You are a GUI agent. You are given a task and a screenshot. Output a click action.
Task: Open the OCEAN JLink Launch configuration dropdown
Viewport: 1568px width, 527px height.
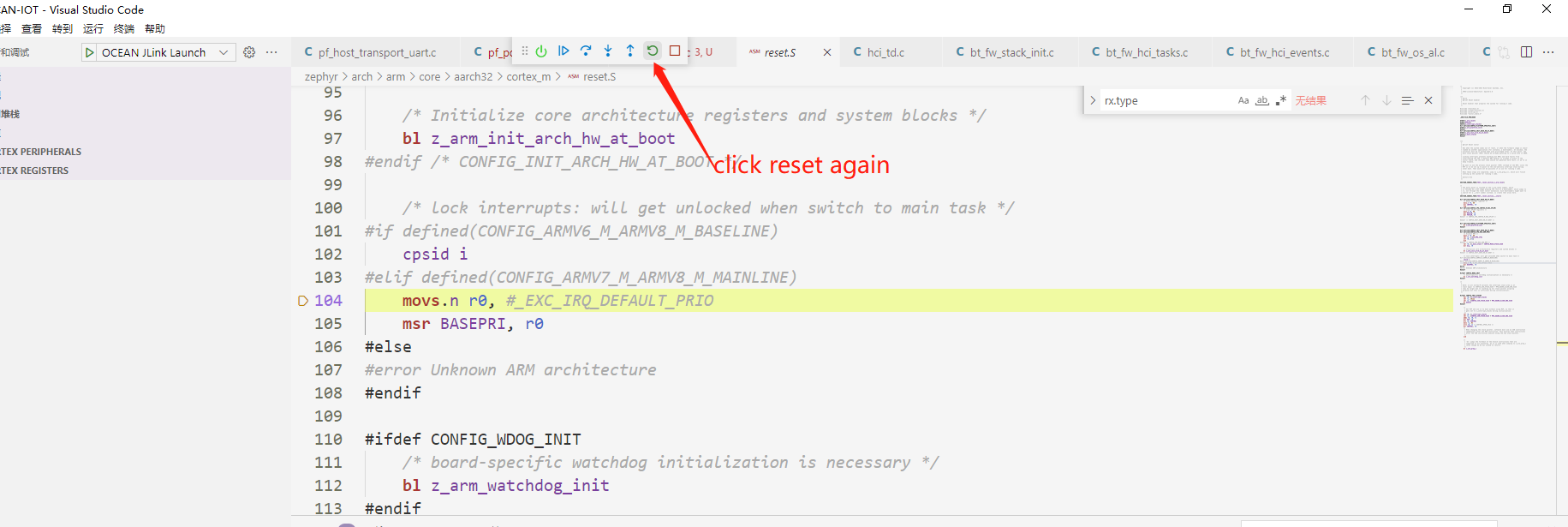(x=158, y=52)
